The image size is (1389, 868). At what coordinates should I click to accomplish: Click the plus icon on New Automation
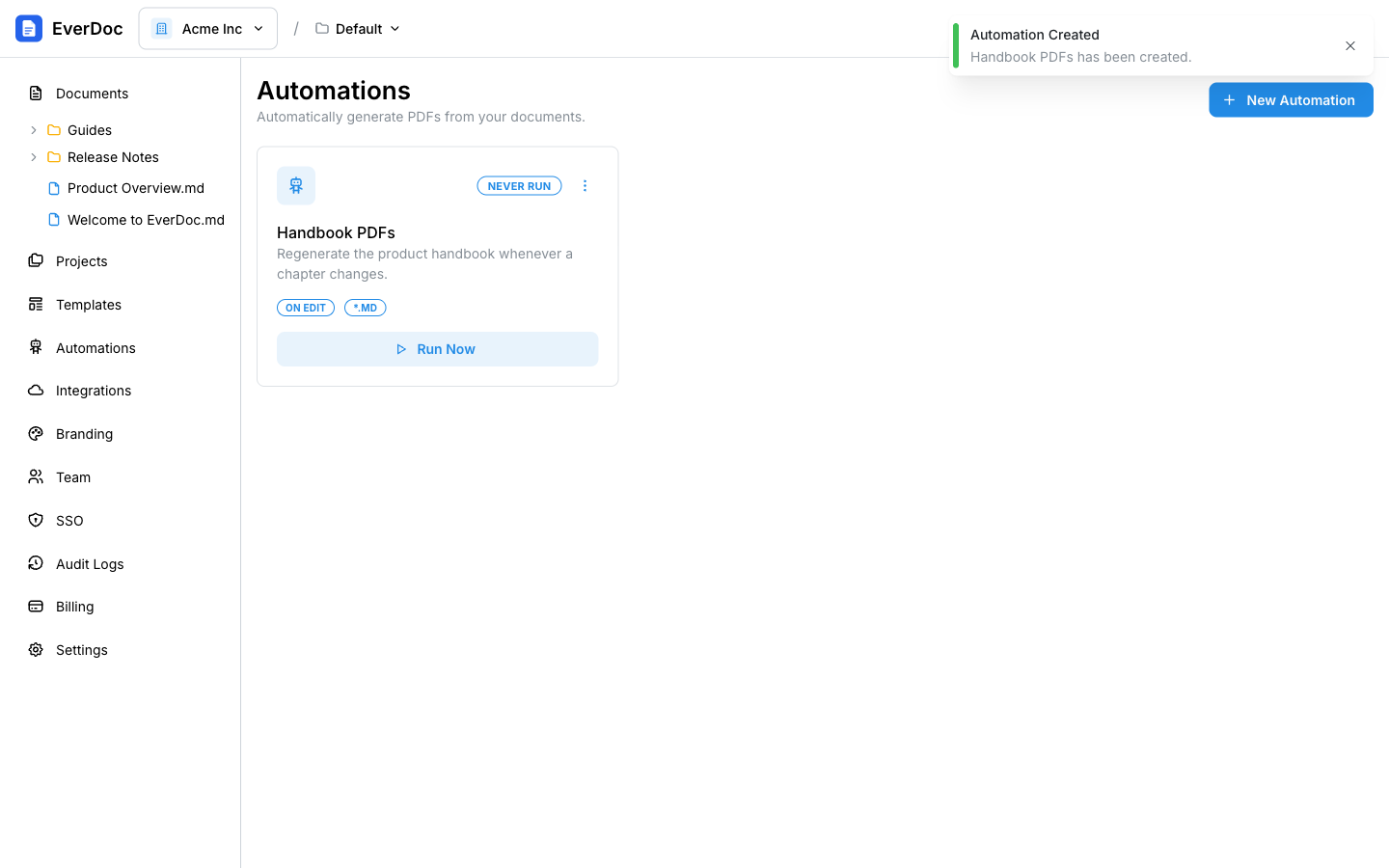click(1229, 100)
